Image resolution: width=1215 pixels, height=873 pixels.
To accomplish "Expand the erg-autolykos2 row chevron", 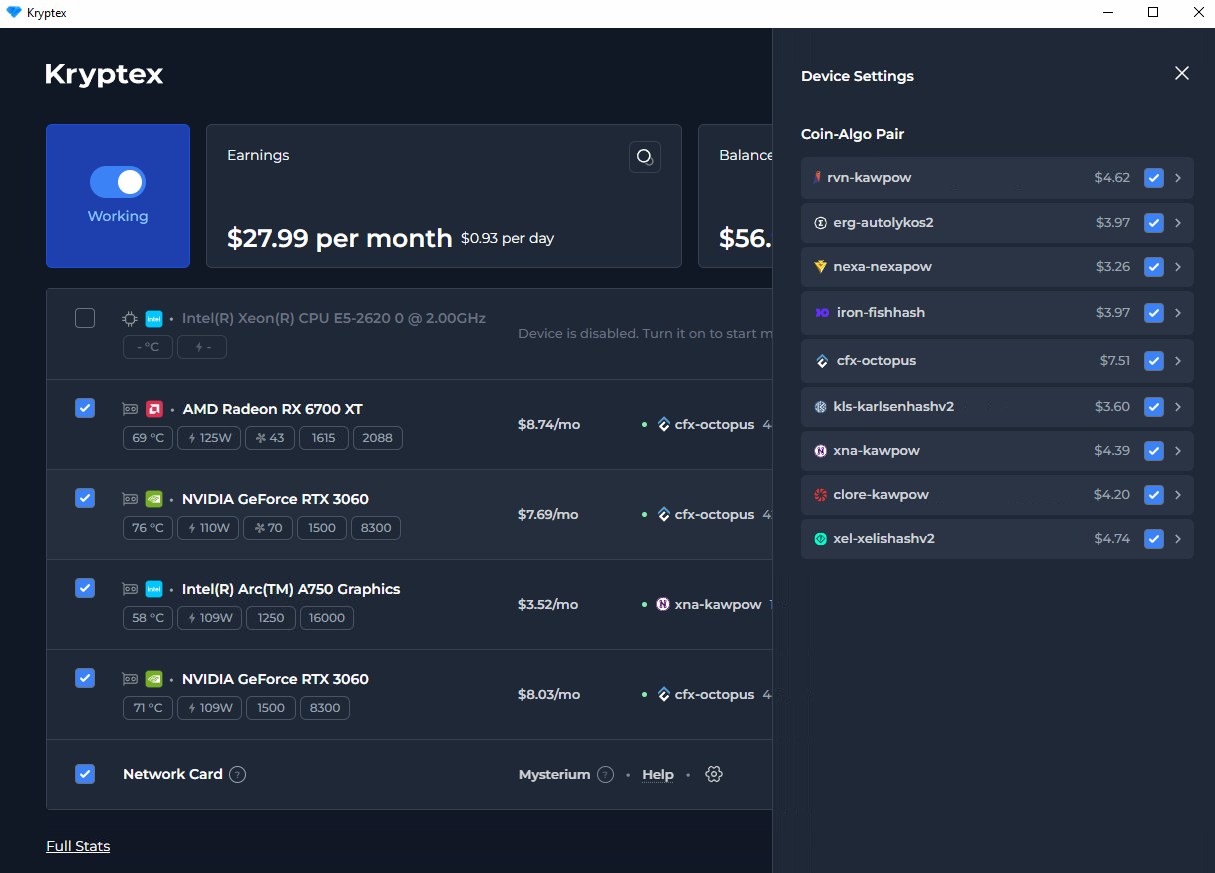I will (x=1178, y=223).
